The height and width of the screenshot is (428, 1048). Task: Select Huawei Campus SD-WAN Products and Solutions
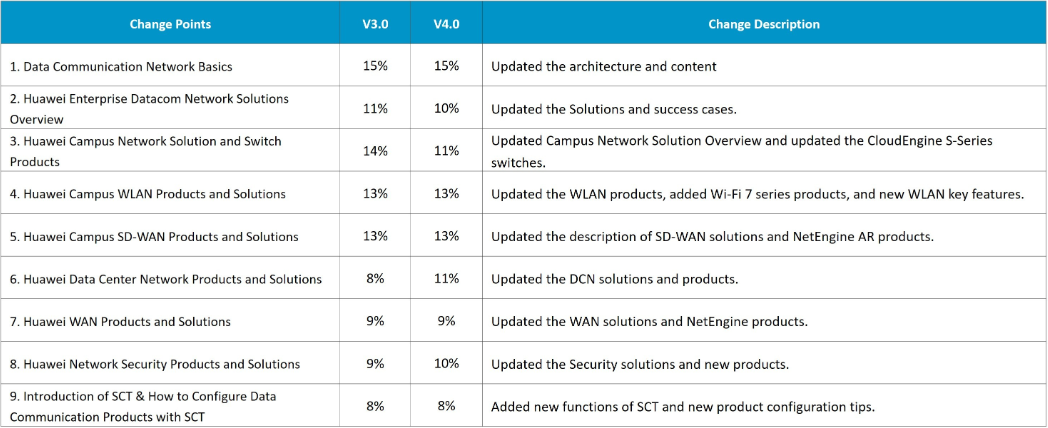pyautogui.click(x=154, y=236)
